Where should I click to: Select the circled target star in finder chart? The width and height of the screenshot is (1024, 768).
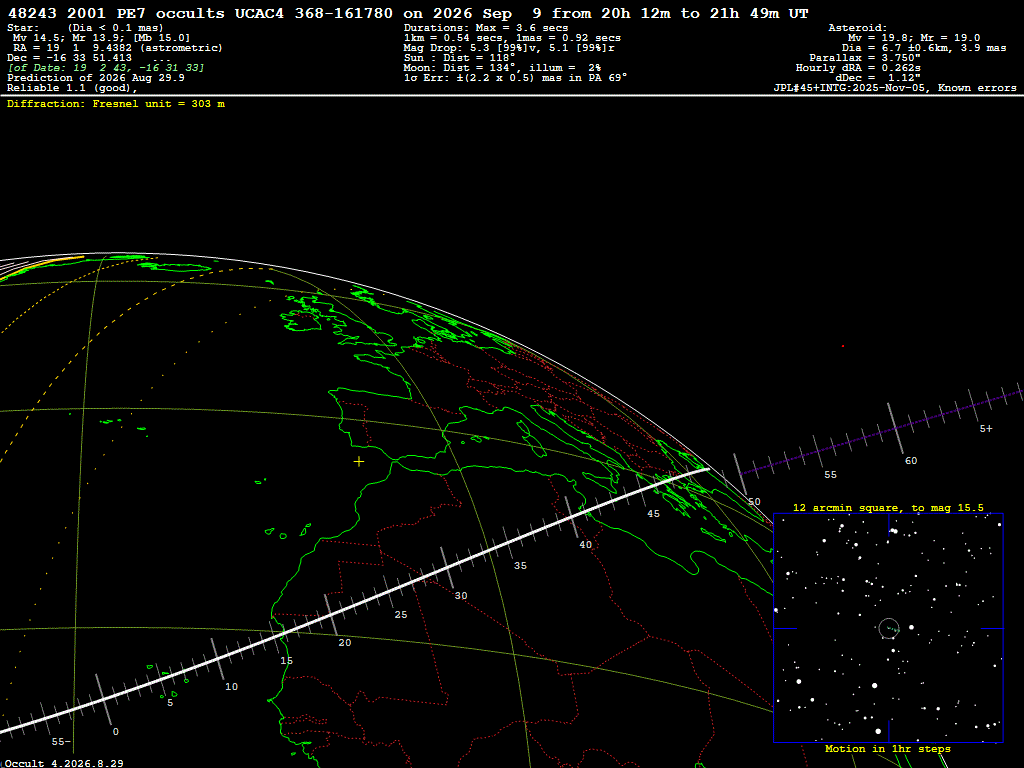click(889, 628)
